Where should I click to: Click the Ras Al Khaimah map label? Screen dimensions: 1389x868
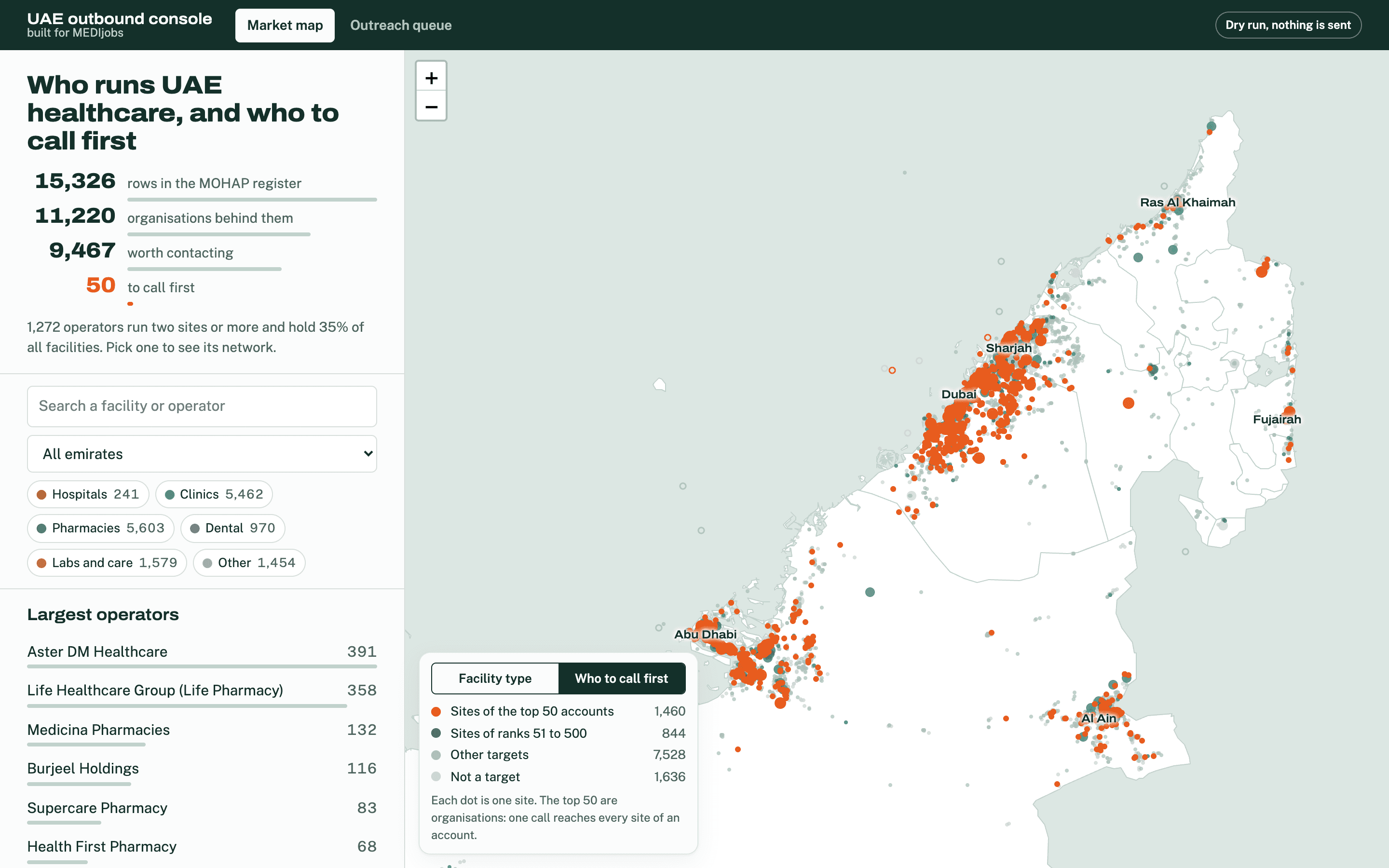click(1187, 202)
